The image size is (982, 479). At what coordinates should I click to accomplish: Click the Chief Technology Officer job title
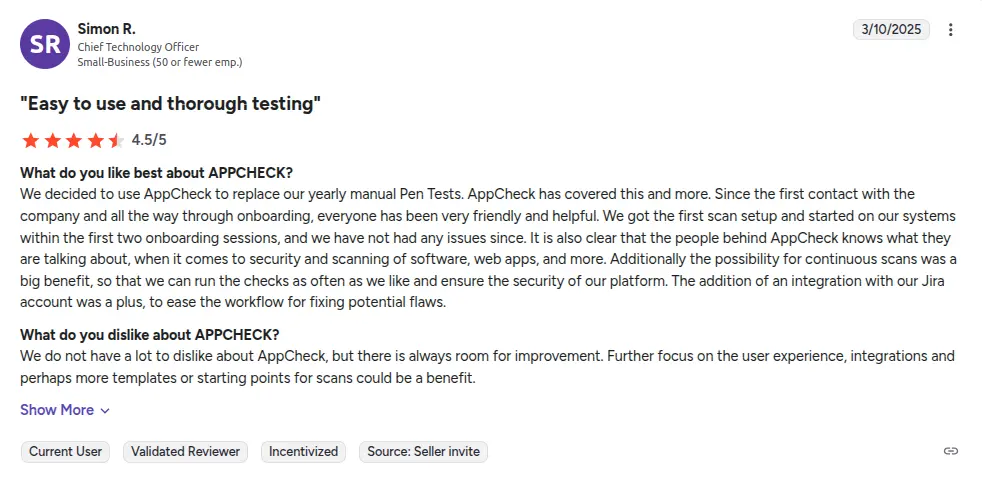(138, 47)
